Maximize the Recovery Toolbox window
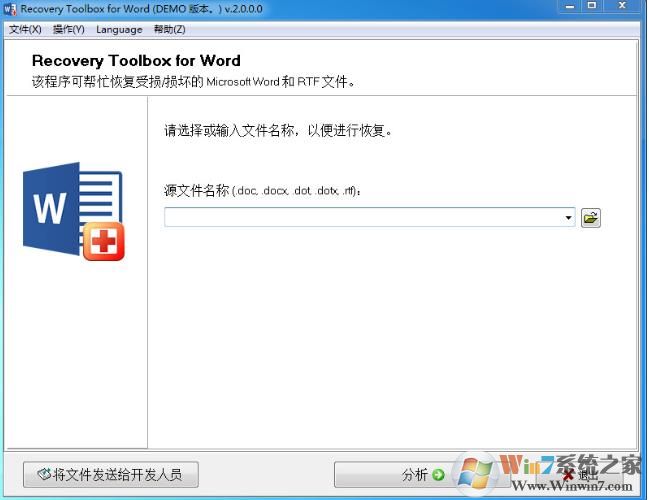 pos(592,6)
